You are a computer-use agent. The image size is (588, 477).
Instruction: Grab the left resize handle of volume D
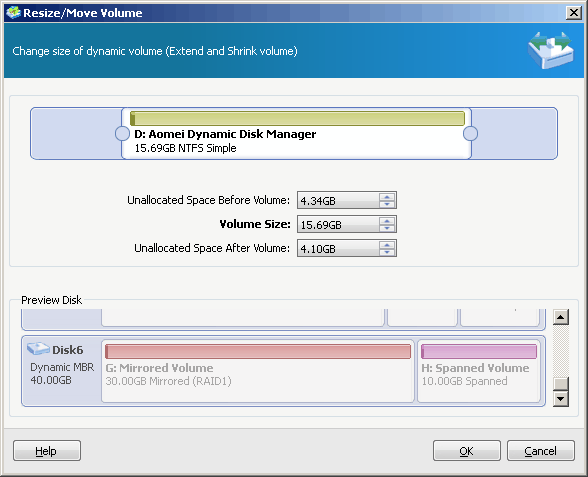point(122,134)
